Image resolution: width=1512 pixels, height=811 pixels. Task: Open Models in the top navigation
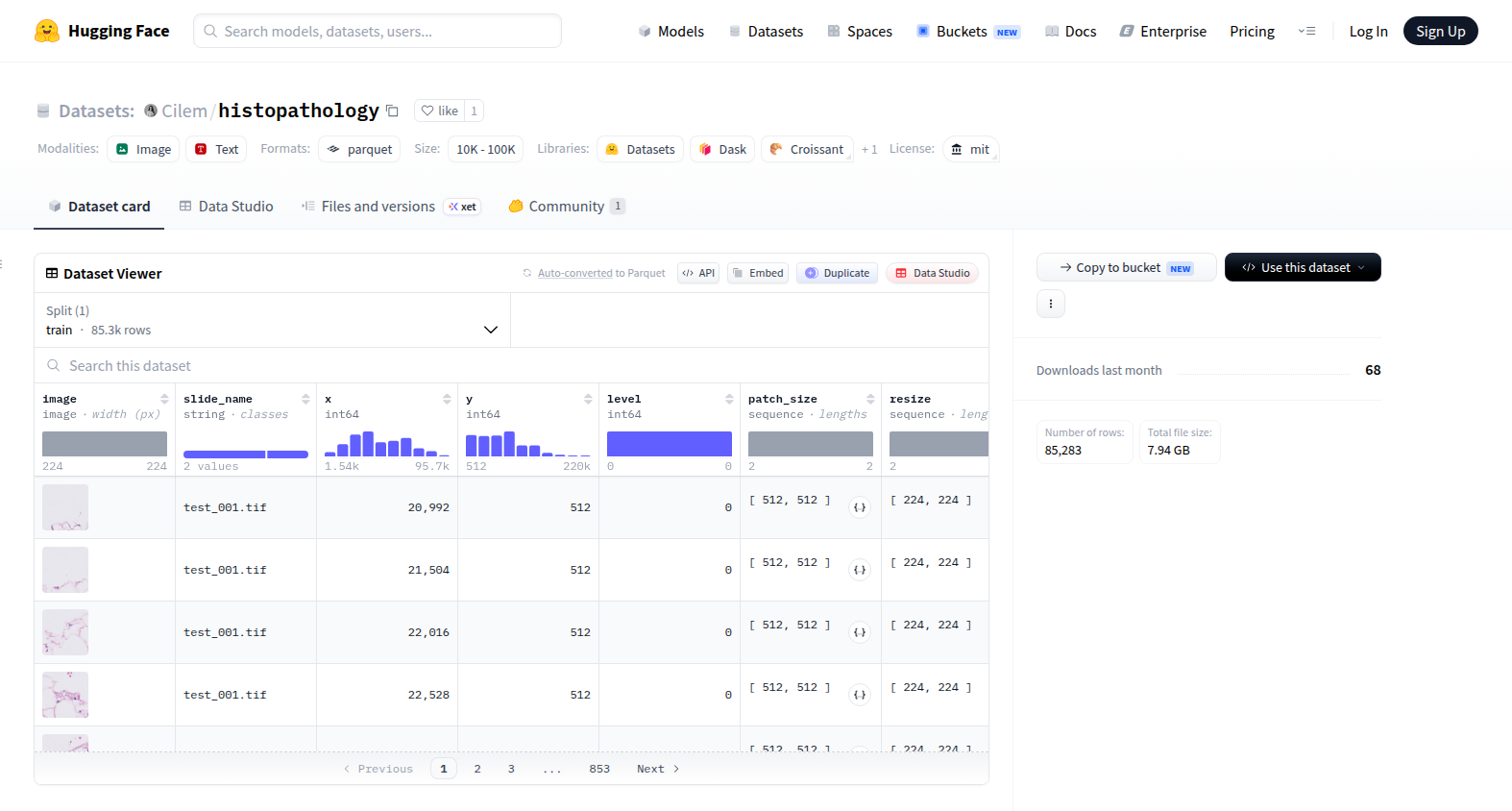tap(671, 32)
